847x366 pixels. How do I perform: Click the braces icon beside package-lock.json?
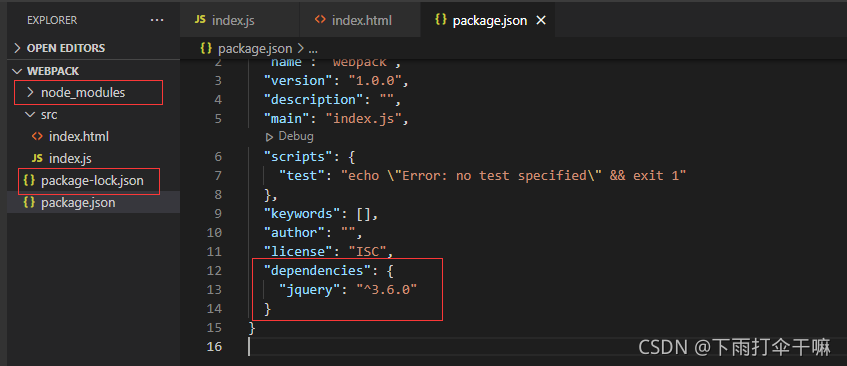(29, 180)
